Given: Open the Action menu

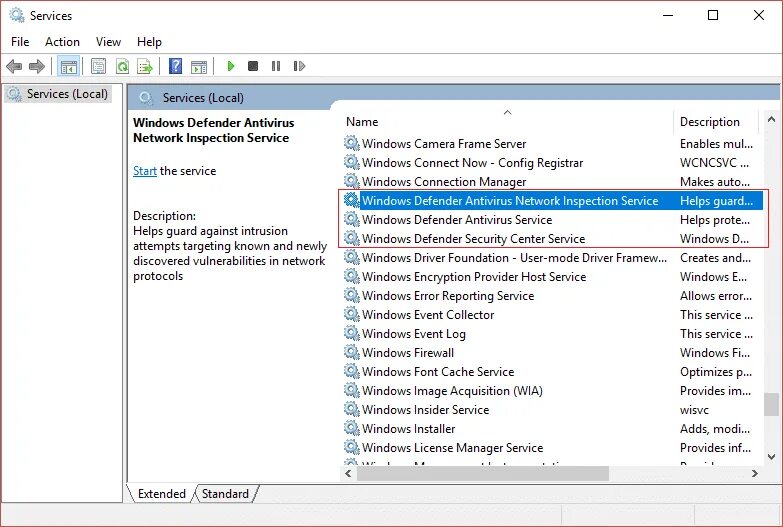Looking at the screenshot, I should click(x=62, y=41).
